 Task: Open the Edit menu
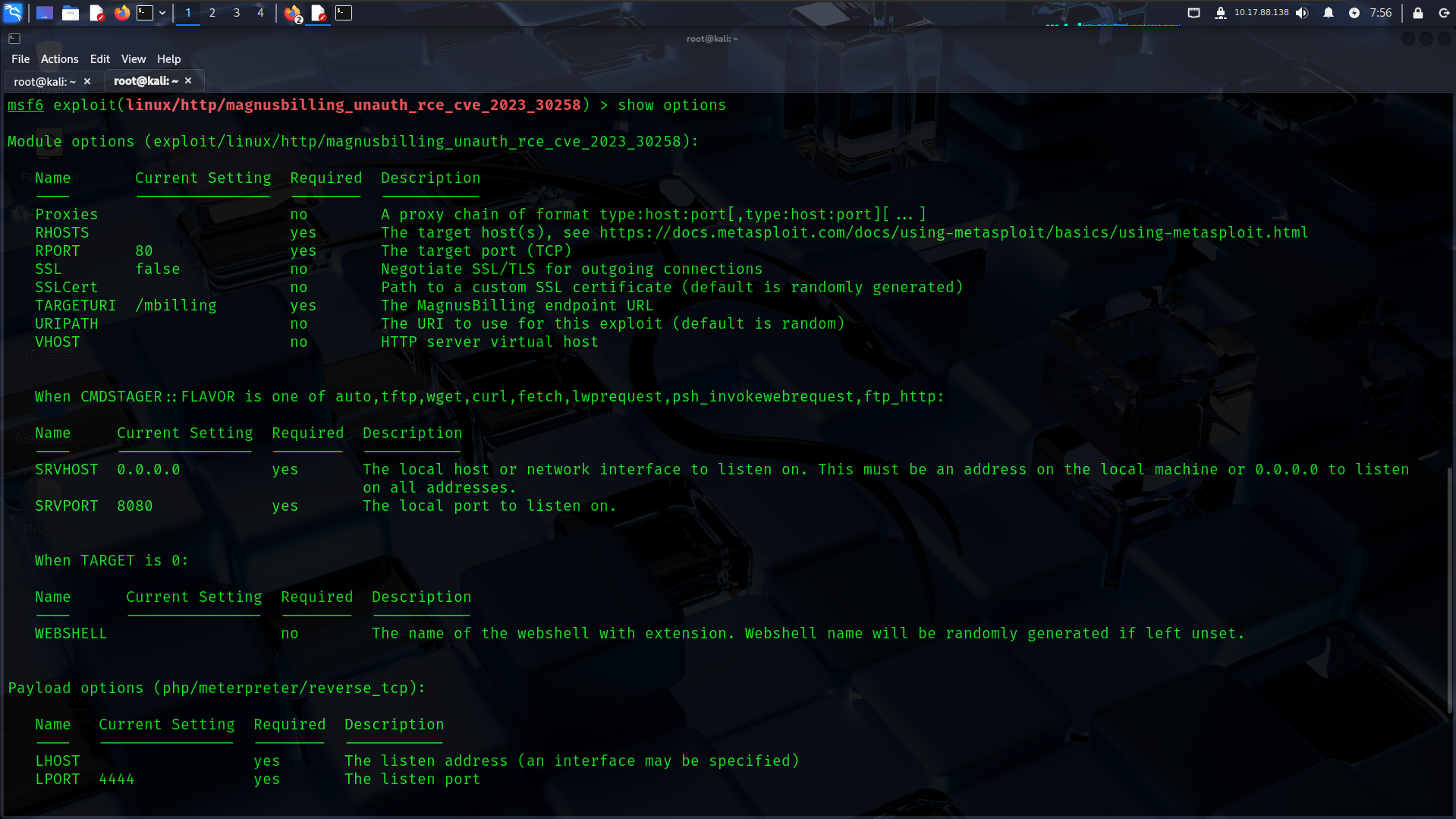100,59
